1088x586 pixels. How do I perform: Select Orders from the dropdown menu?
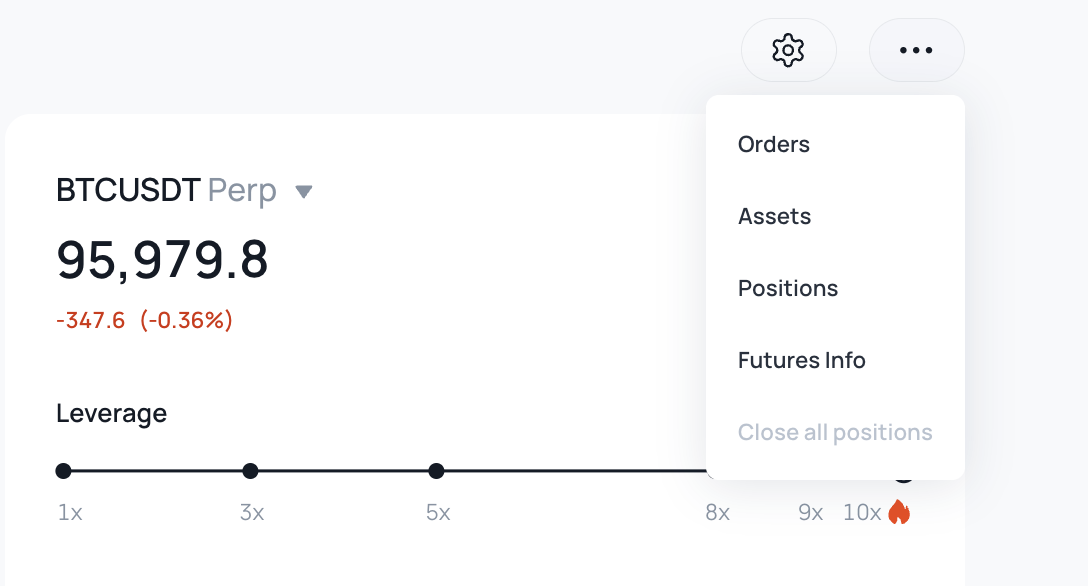[x=774, y=144]
